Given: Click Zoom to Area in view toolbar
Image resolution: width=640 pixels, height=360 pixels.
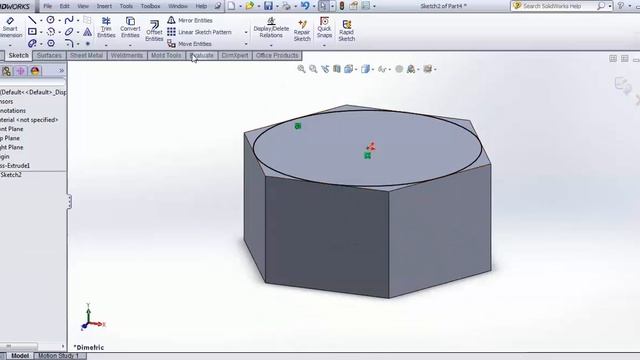Looking at the screenshot, I should [x=313, y=69].
